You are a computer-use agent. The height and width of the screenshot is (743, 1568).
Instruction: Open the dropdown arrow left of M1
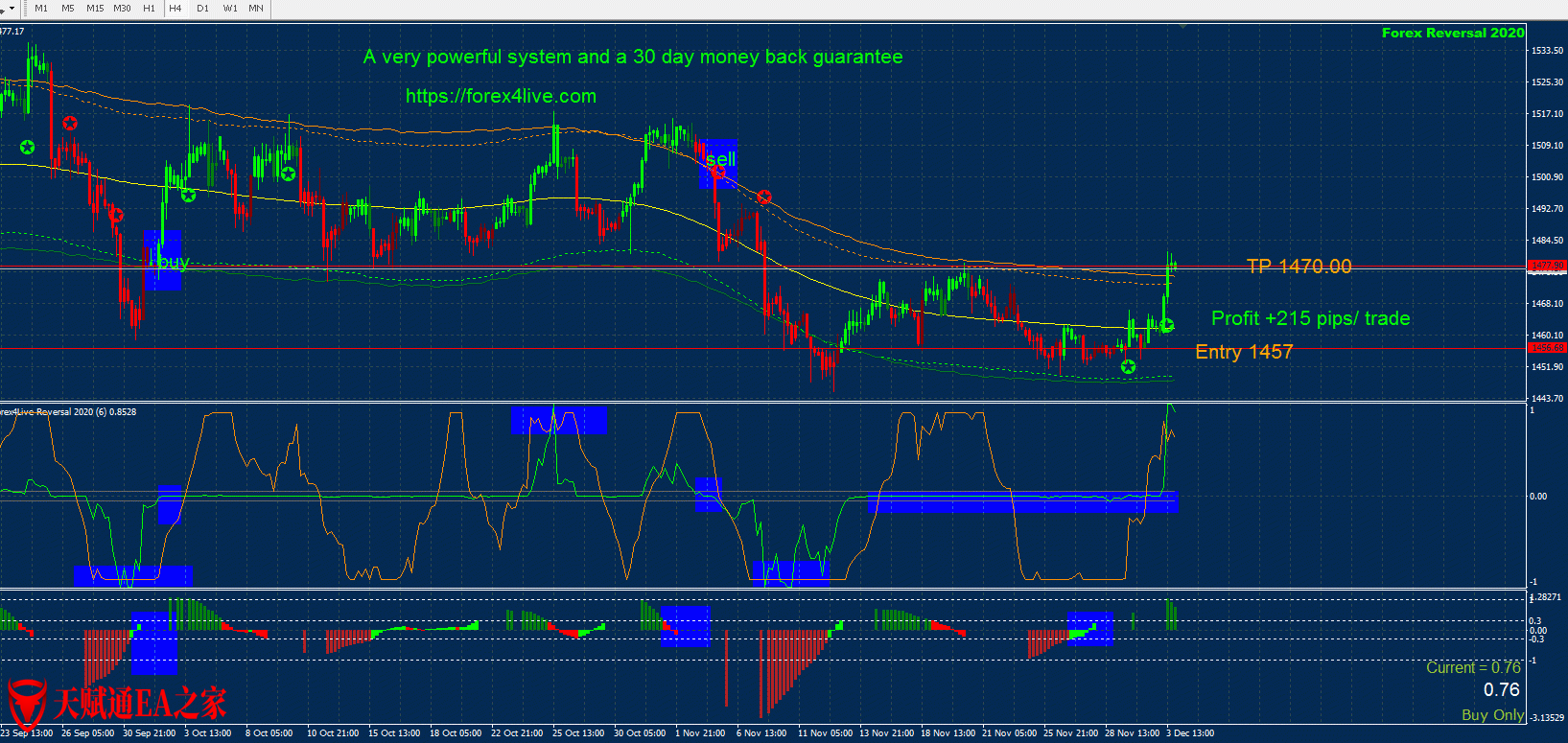click(12, 9)
